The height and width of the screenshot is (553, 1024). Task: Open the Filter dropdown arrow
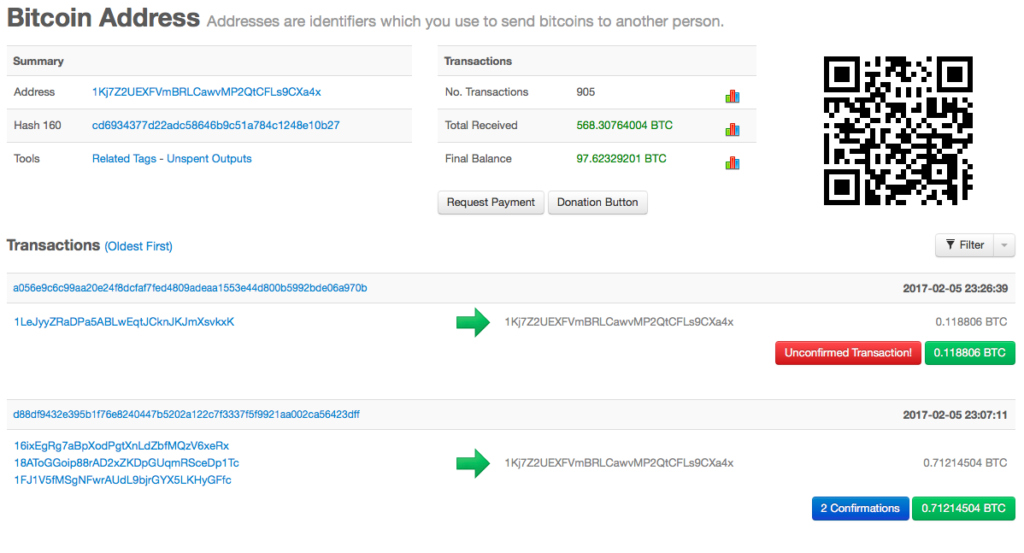(1004, 245)
